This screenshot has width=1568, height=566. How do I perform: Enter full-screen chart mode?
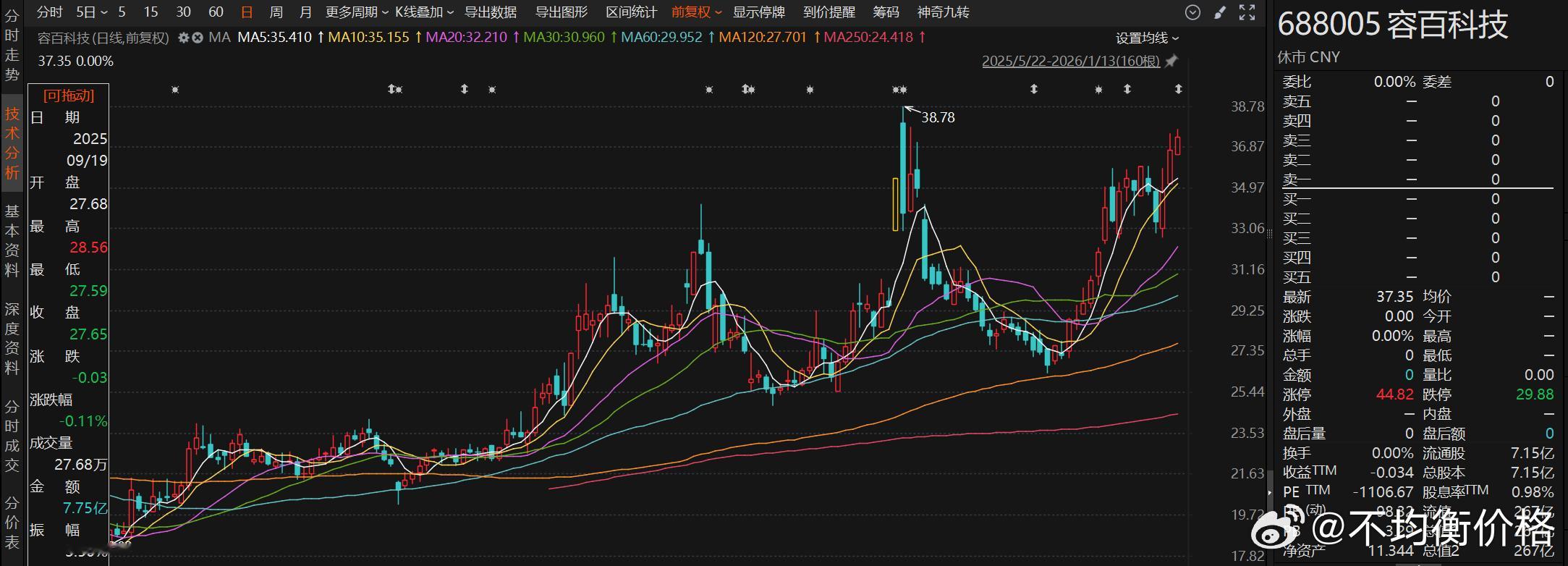pyautogui.click(x=1247, y=12)
